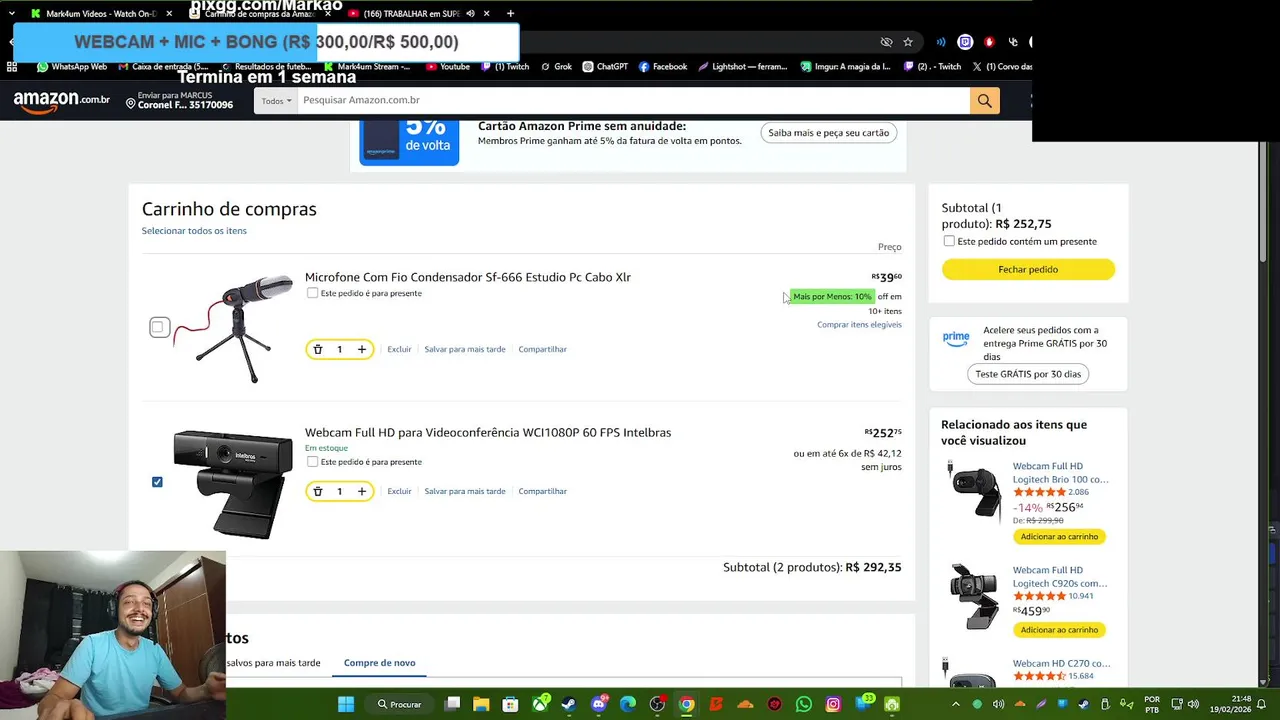Open the 'salvos para mais tarde' tab

[x=273, y=663]
